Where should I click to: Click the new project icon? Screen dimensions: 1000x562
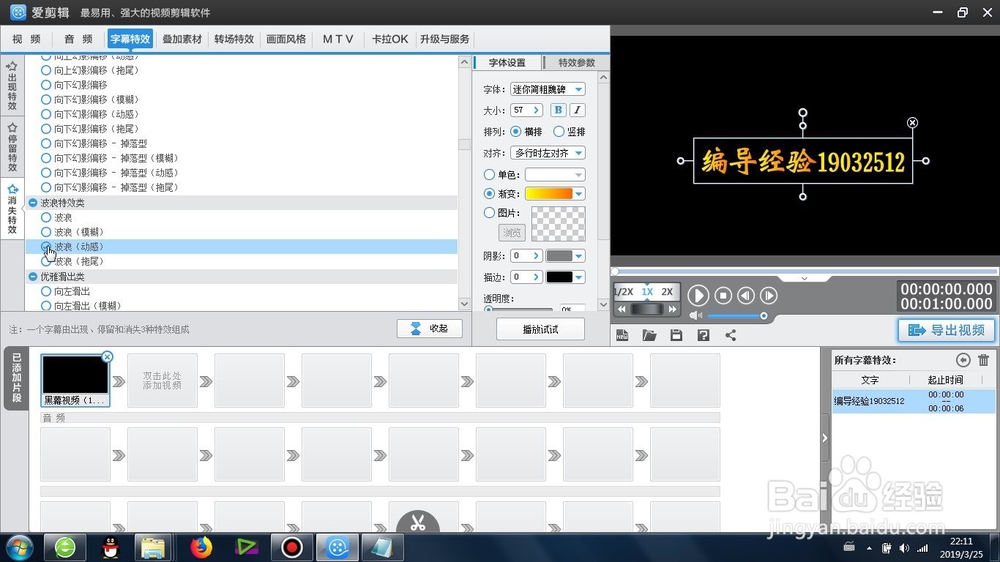622,336
